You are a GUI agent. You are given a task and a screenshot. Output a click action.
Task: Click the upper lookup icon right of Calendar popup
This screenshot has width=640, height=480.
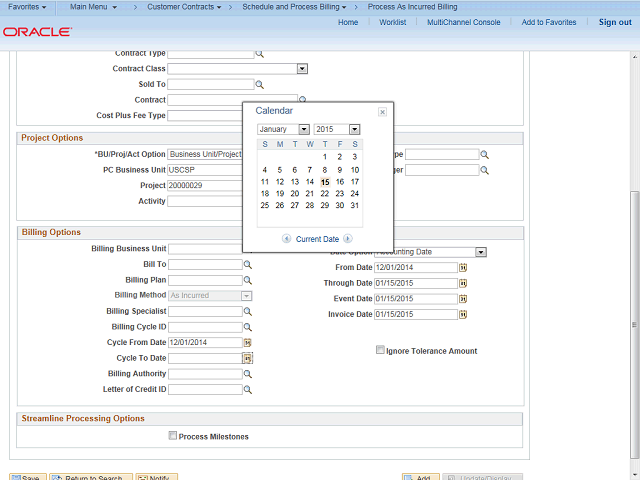coord(484,155)
